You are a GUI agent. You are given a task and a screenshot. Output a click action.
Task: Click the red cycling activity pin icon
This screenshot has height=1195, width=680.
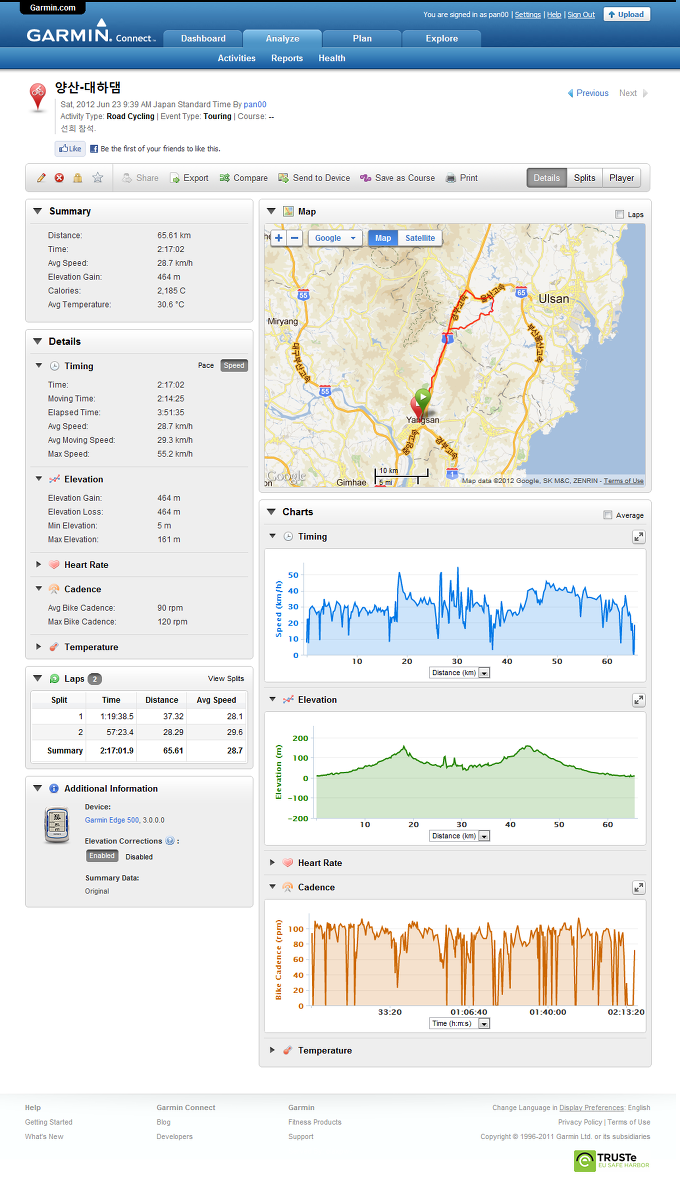click(x=37, y=98)
